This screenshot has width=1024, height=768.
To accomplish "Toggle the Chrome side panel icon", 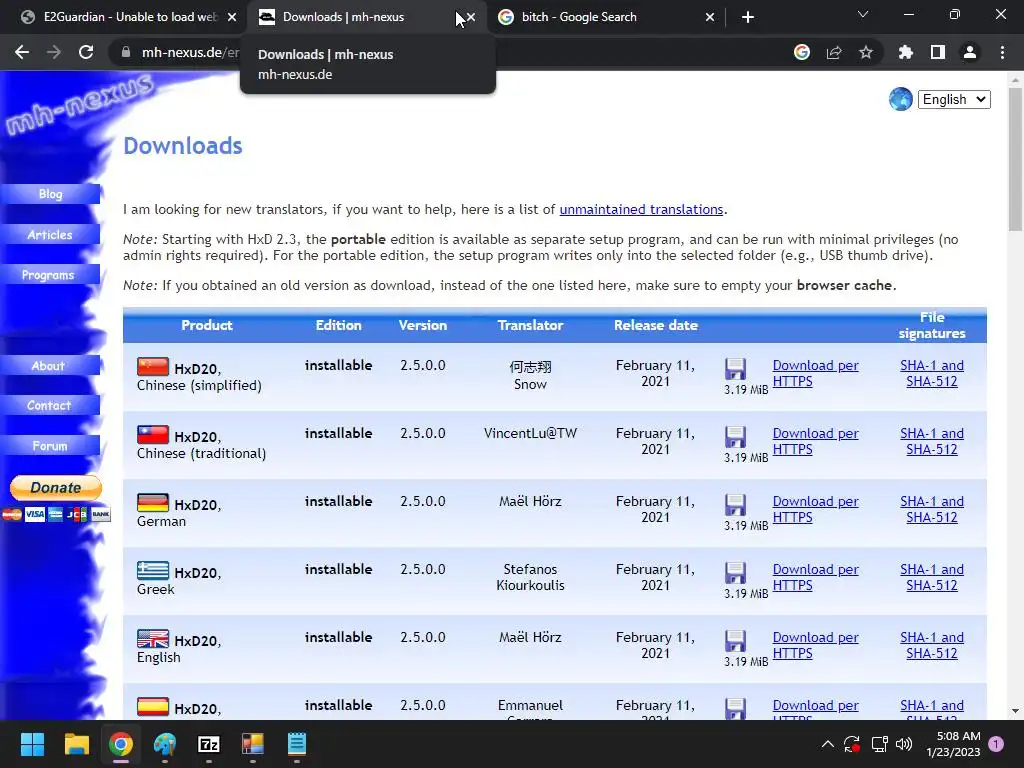I will point(938,52).
